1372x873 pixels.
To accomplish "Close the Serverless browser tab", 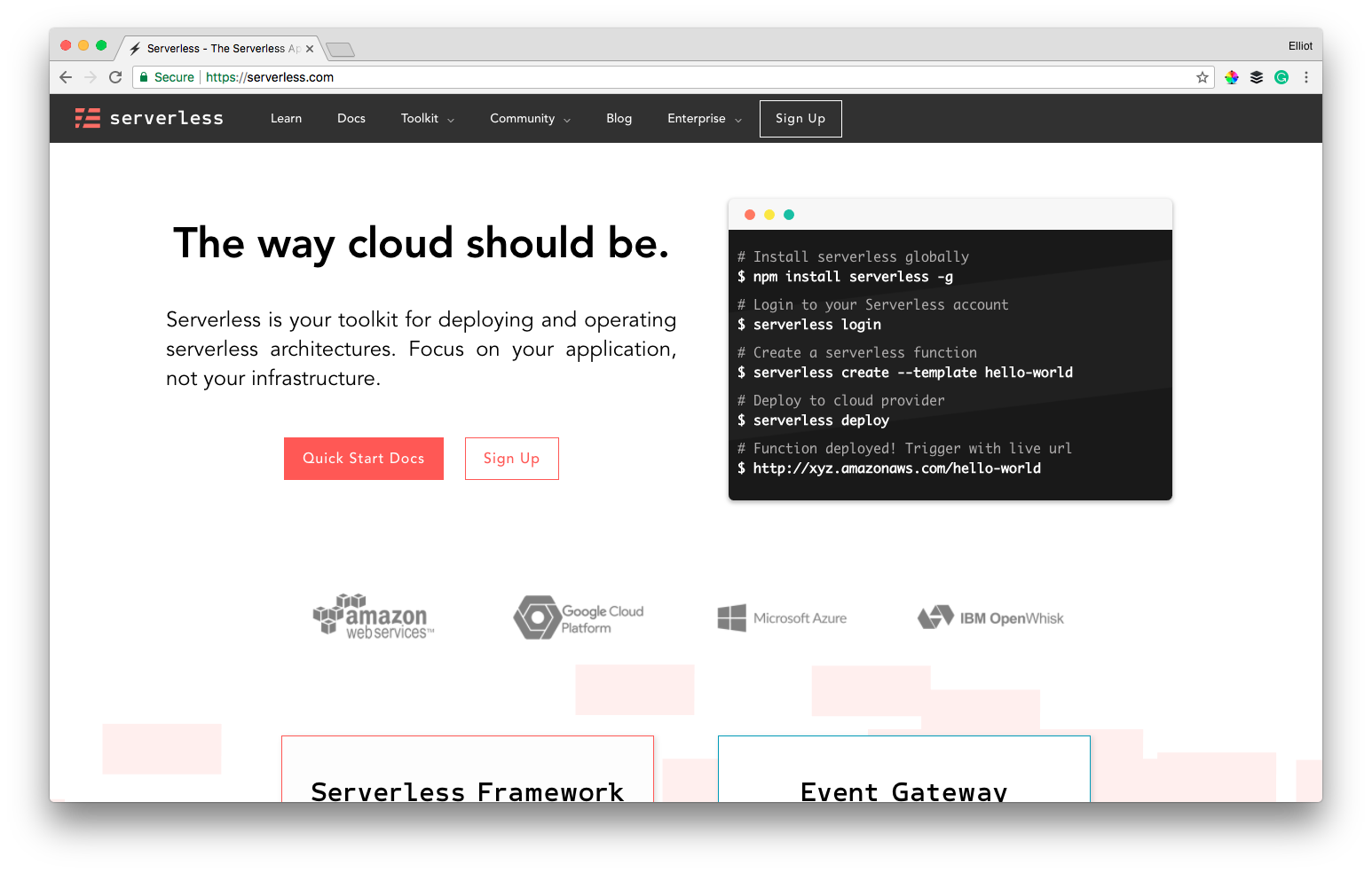I will tap(310, 49).
